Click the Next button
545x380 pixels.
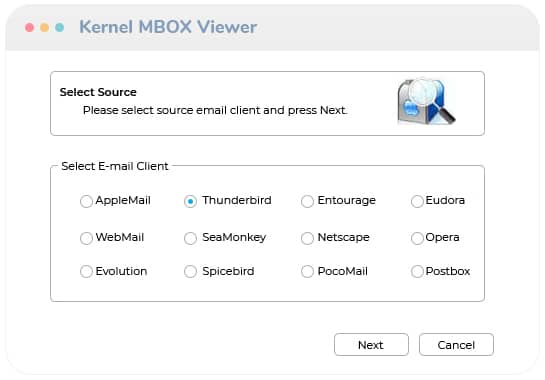pyautogui.click(x=371, y=345)
